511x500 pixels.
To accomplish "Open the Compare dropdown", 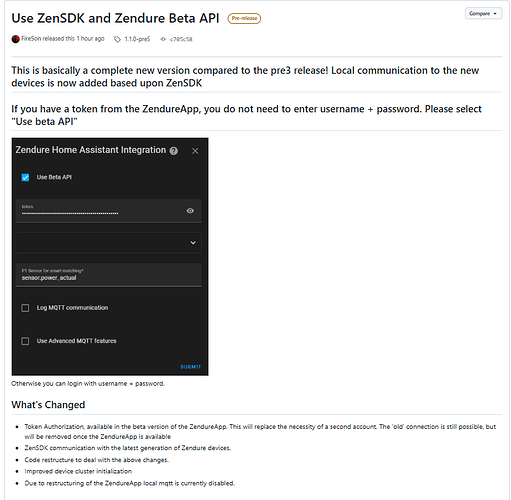I will pyautogui.click(x=483, y=14).
